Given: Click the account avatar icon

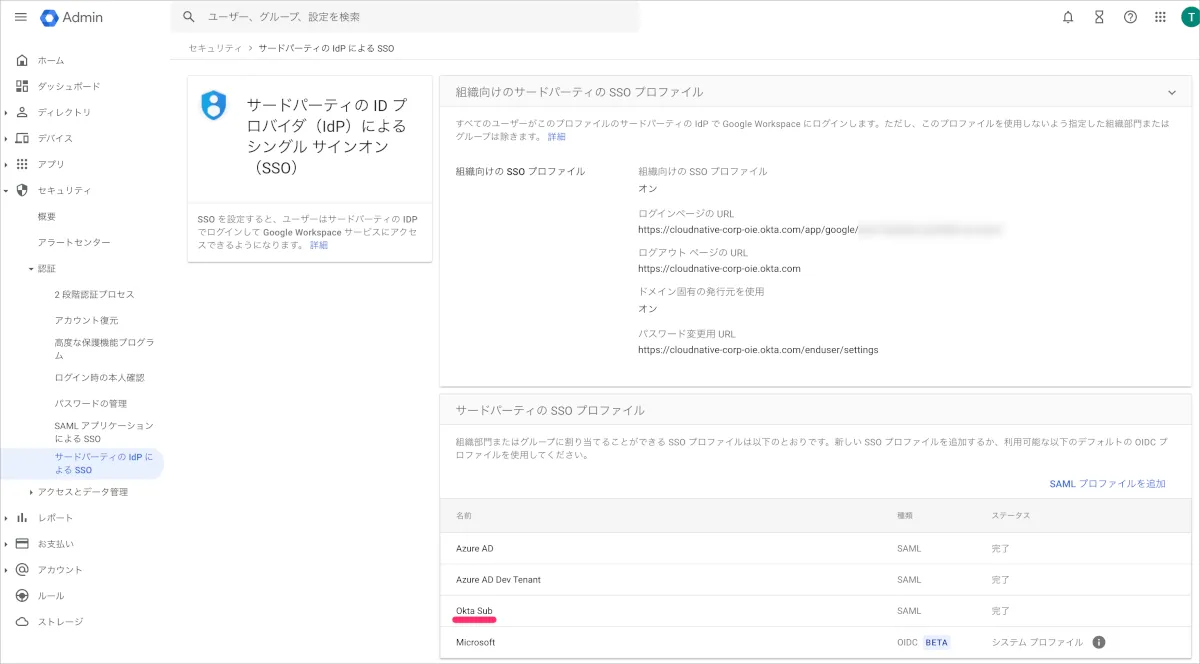Looking at the screenshot, I should pyautogui.click(x=1187, y=17).
